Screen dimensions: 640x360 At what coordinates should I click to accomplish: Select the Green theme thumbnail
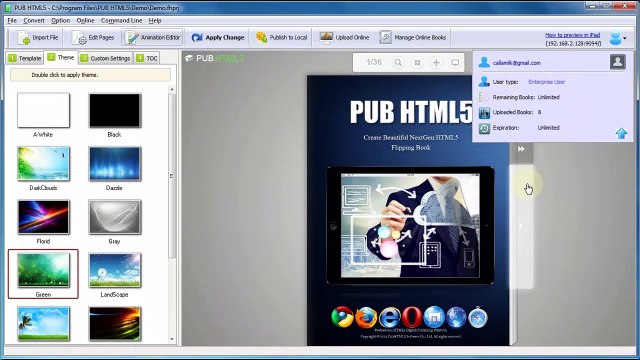pyautogui.click(x=43, y=270)
